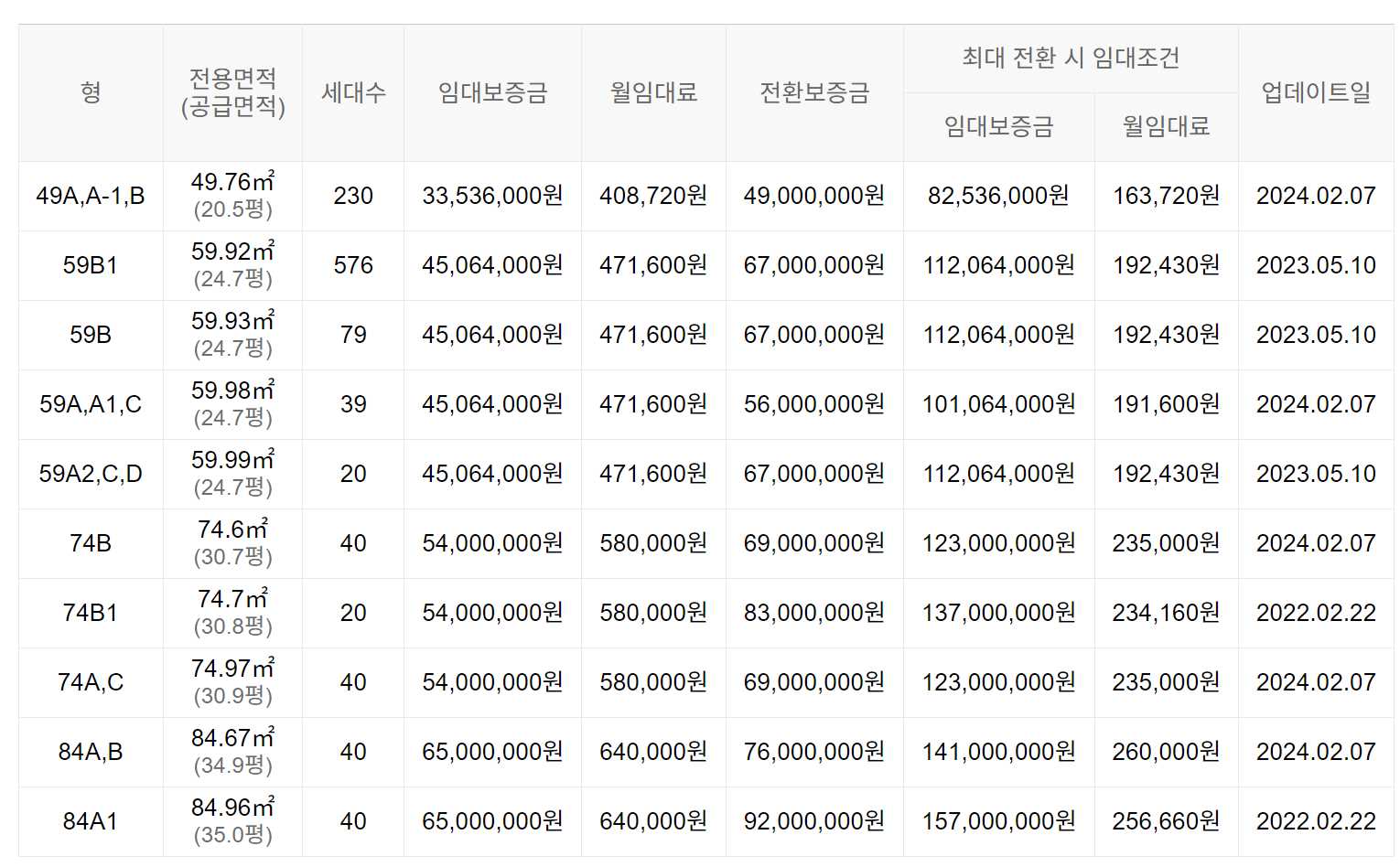Click the 최대 전환 시 임대조건 header
This screenshot has height=867, width=1400.
click(1071, 59)
